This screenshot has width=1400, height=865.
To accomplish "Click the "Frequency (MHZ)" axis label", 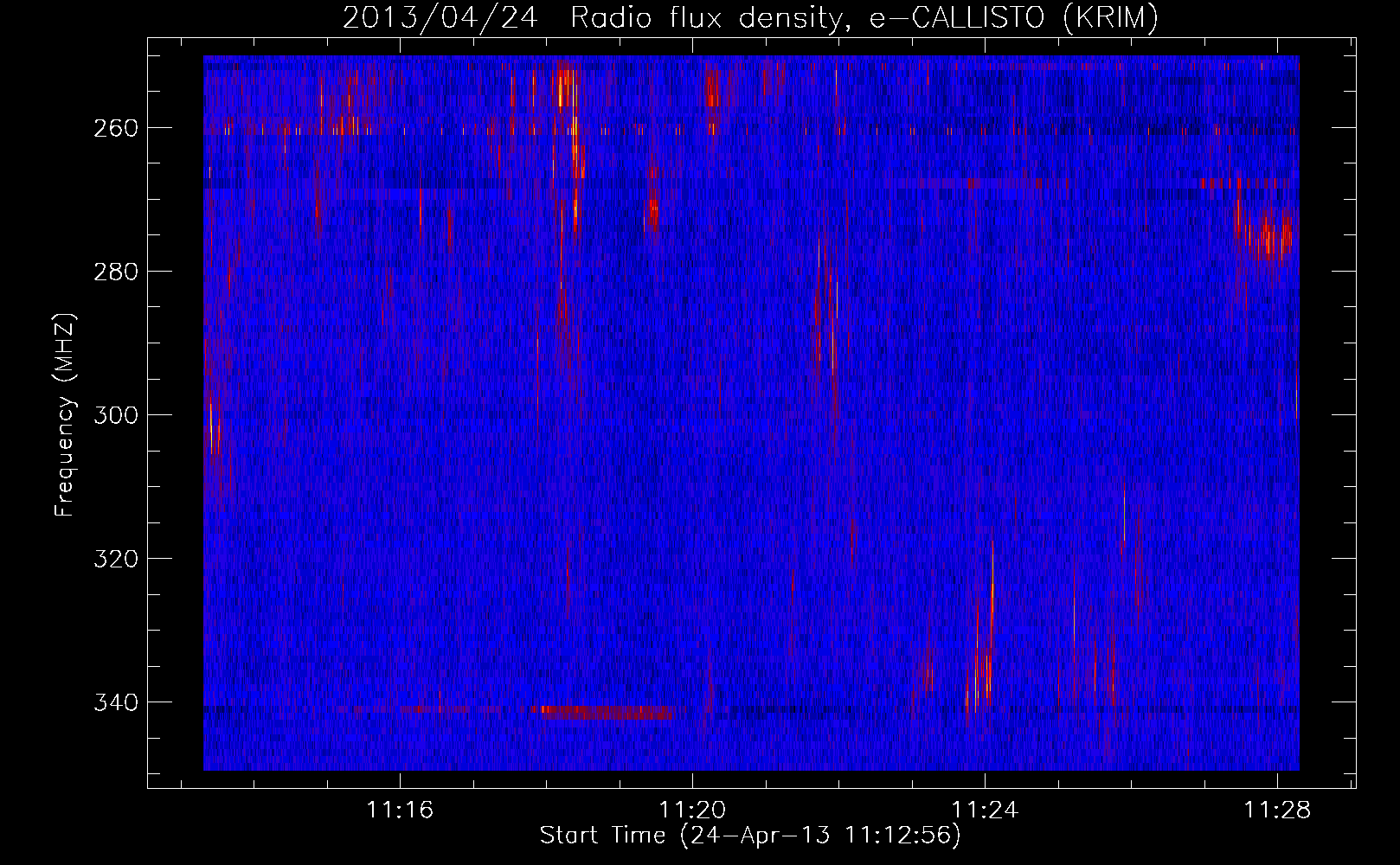I will click(x=65, y=414).
